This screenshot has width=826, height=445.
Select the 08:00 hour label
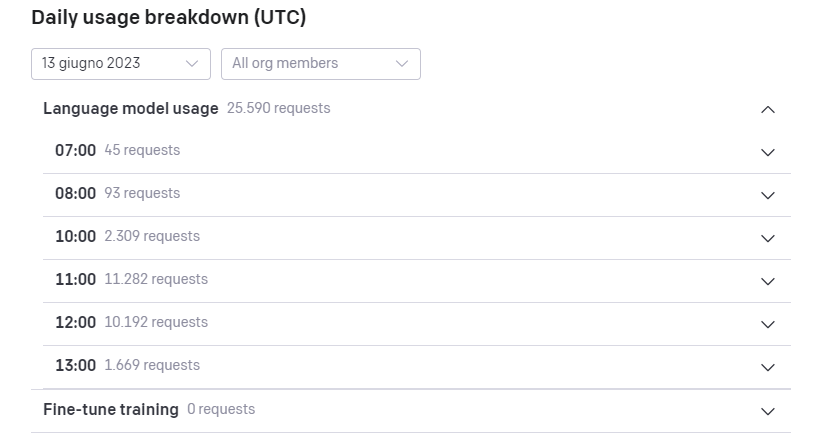pos(75,193)
